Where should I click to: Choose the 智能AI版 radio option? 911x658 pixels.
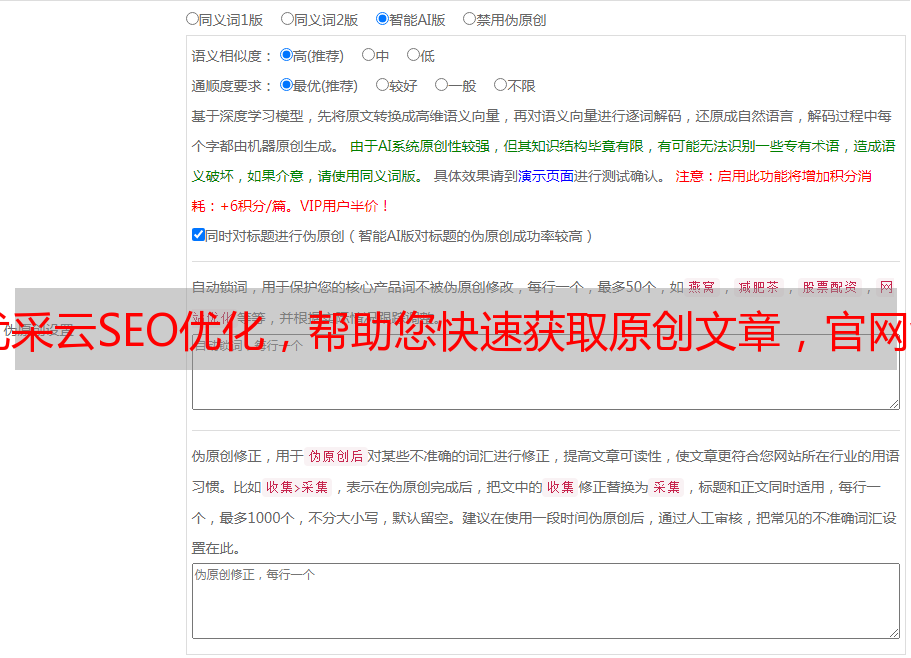382,19
